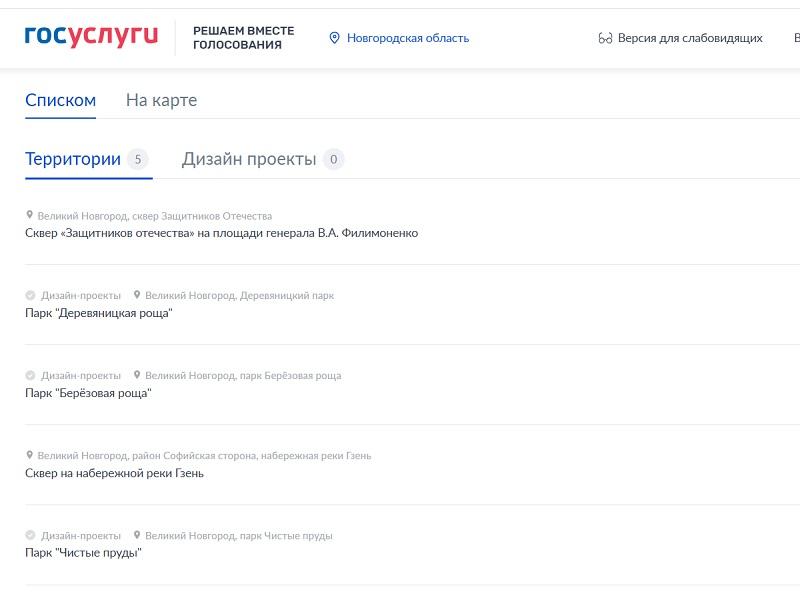Click check icon next to Дизайн-проекты for Берёзовая роща
800x600 pixels.
pyautogui.click(x=30, y=376)
